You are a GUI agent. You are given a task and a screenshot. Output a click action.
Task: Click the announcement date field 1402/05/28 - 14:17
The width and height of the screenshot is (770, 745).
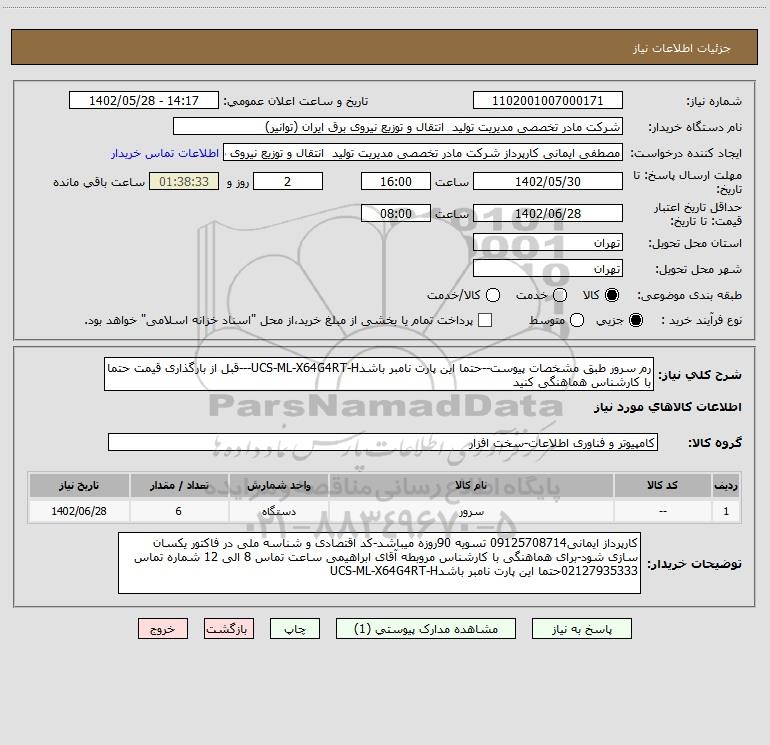[x=144, y=101]
